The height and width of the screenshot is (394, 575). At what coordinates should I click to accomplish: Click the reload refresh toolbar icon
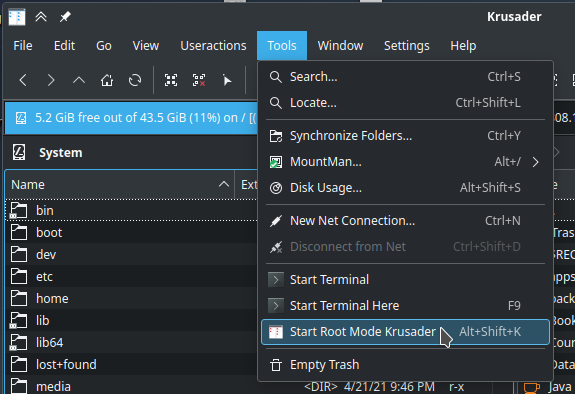135,80
